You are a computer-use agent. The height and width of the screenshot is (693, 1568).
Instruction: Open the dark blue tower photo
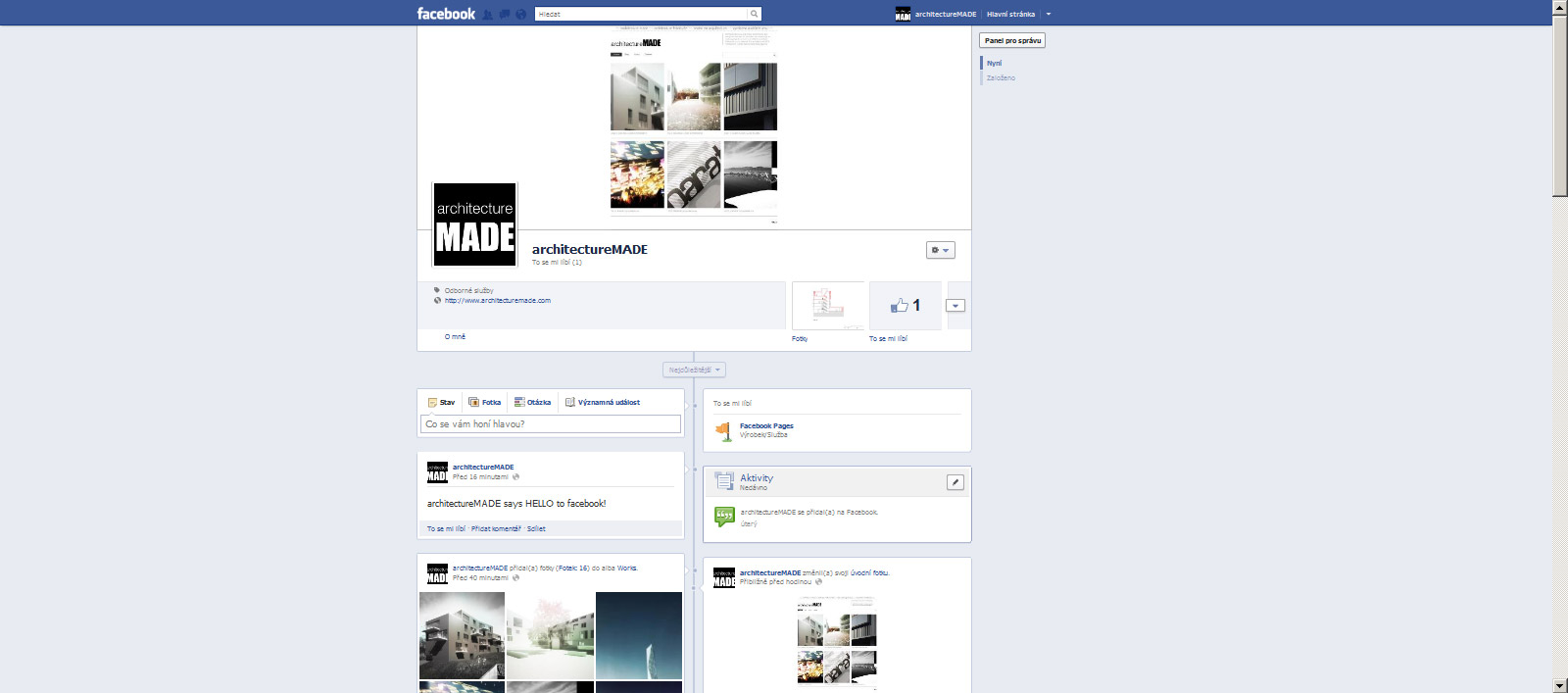click(639, 635)
